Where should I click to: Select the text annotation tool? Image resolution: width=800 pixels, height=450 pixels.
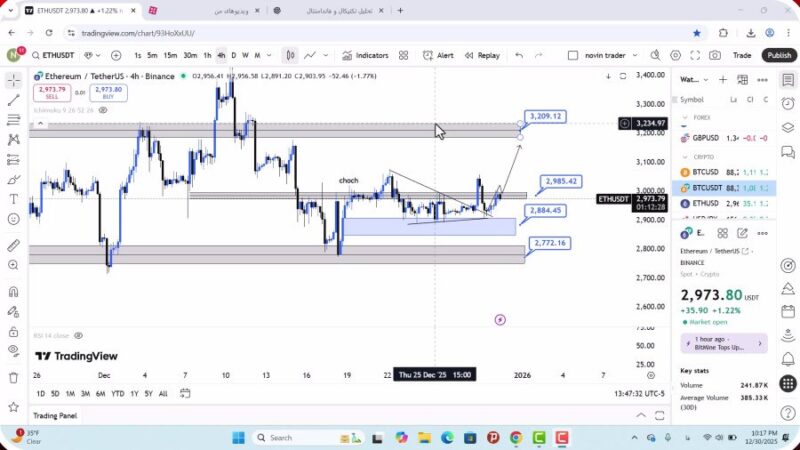coord(14,198)
